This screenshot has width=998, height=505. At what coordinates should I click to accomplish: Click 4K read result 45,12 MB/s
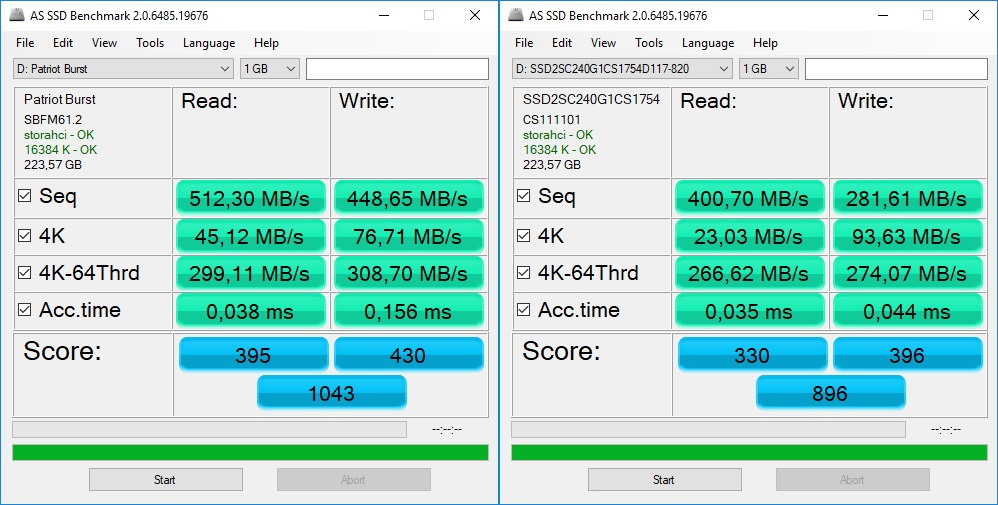(251, 237)
